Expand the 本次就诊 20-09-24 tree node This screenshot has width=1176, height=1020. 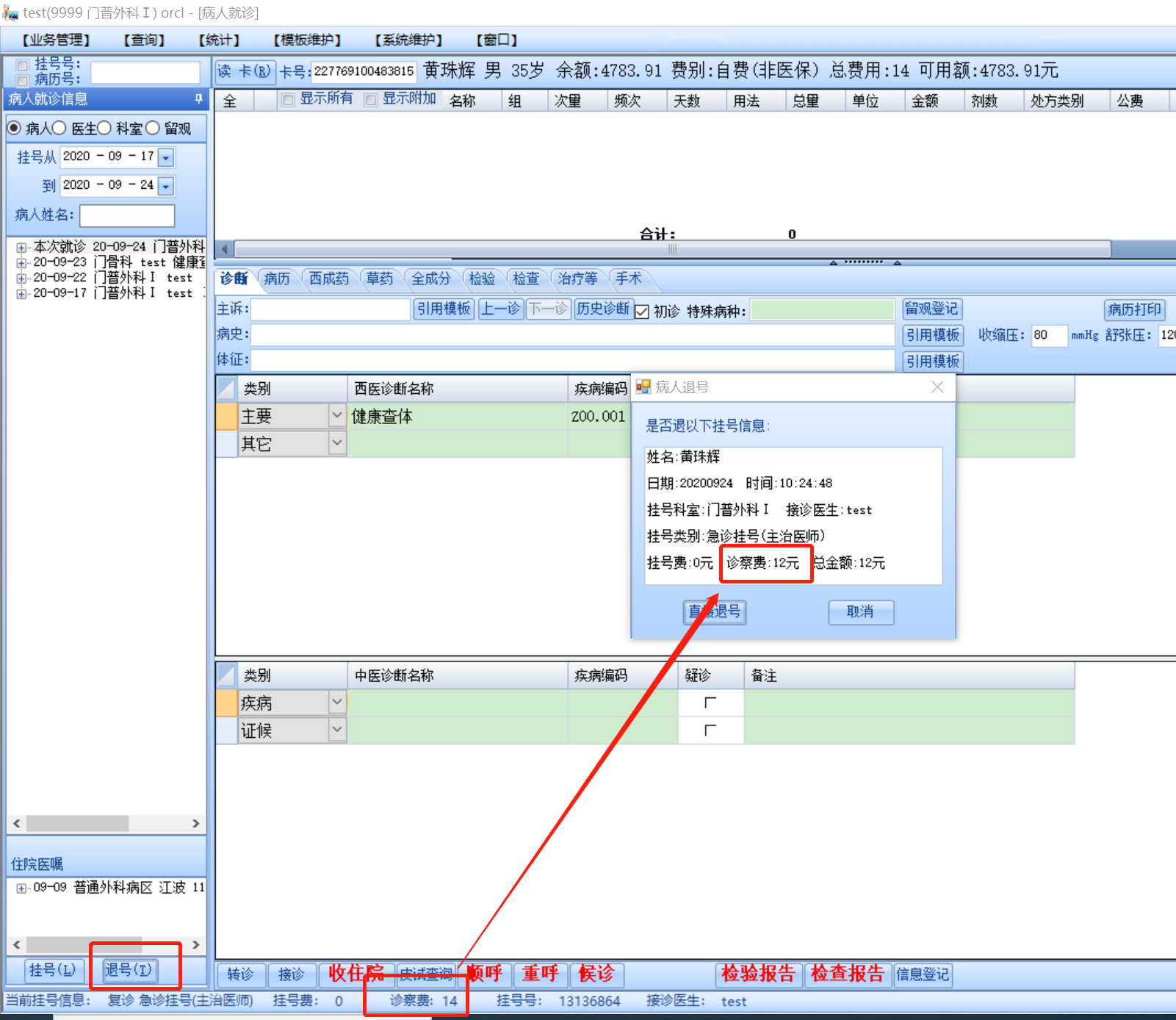tap(21, 248)
